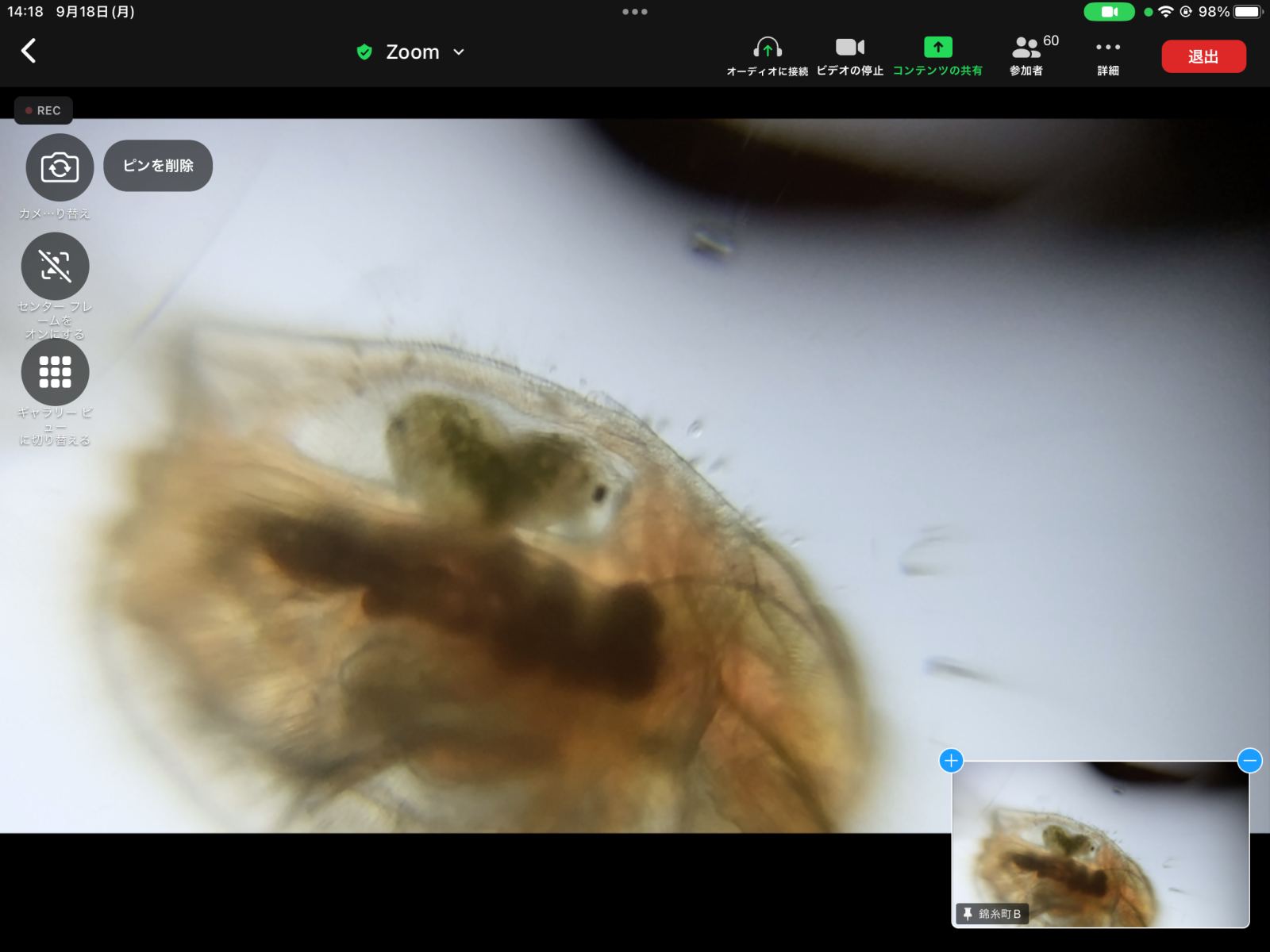
Task: Collapse thumbnail with the minus button
Action: [1249, 761]
